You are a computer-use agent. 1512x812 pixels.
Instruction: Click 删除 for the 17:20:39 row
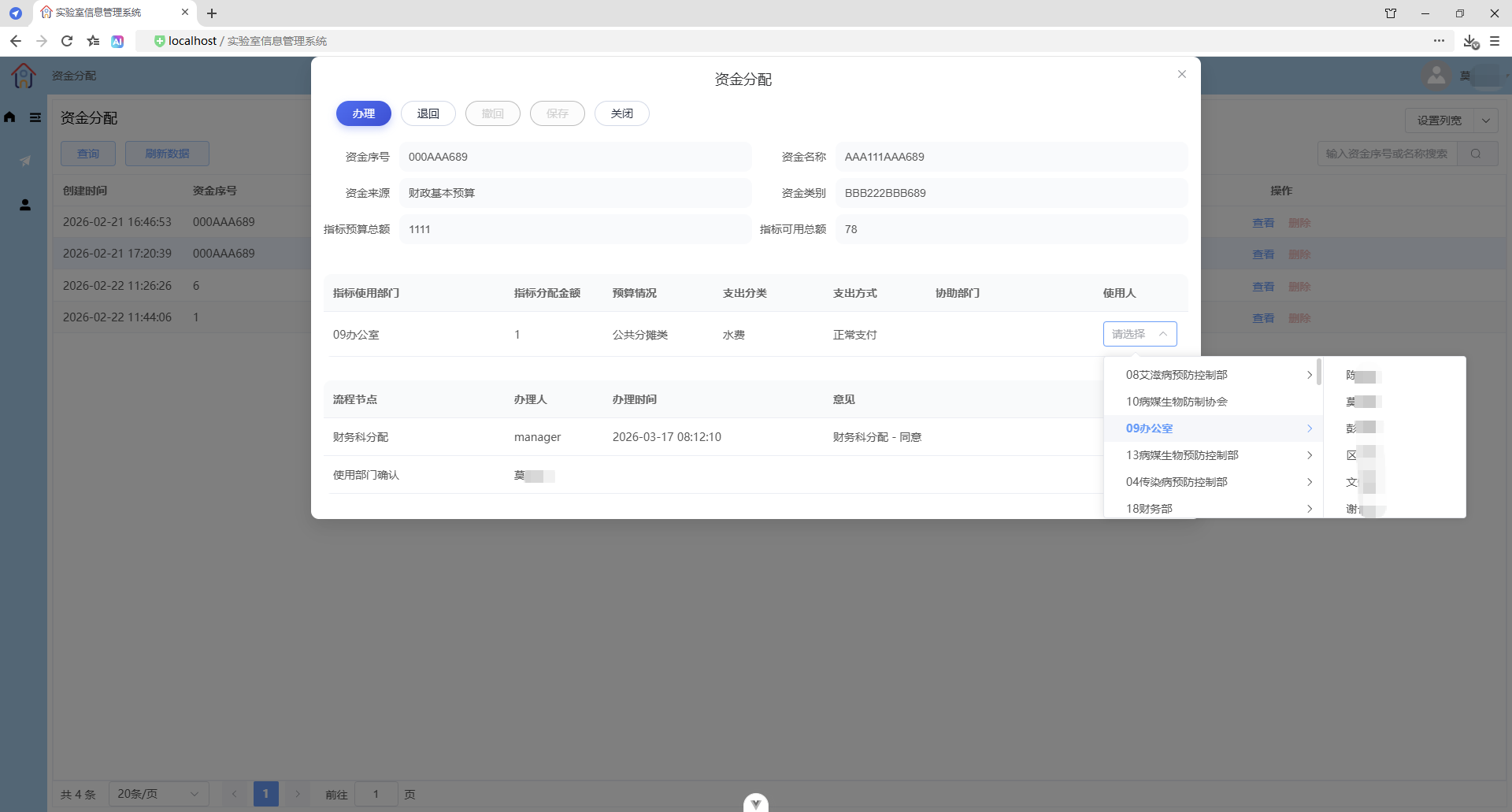(1299, 254)
